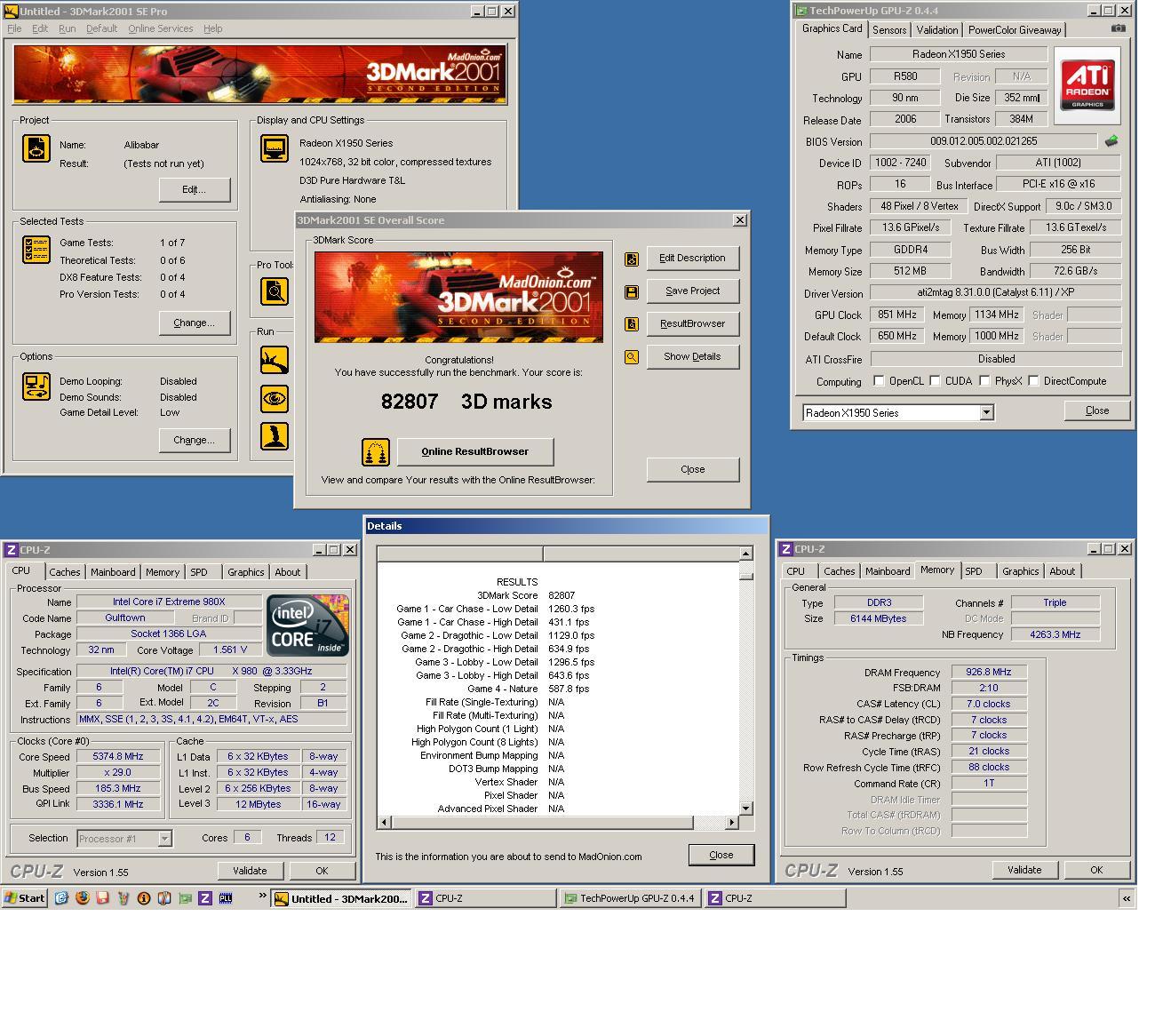1155x1036 pixels.
Task: Click the camera screenshot icon in GPU-Z
Action: (x=1118, y=28)
